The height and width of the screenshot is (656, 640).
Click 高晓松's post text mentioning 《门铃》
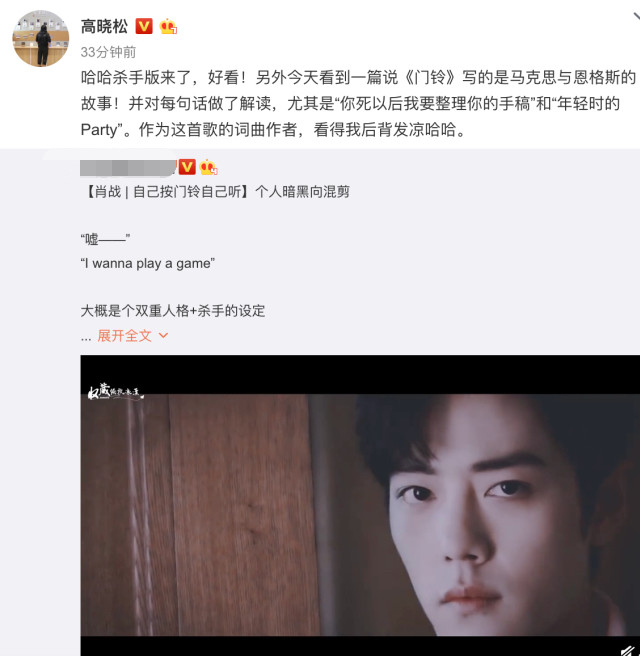click(358, 103)
